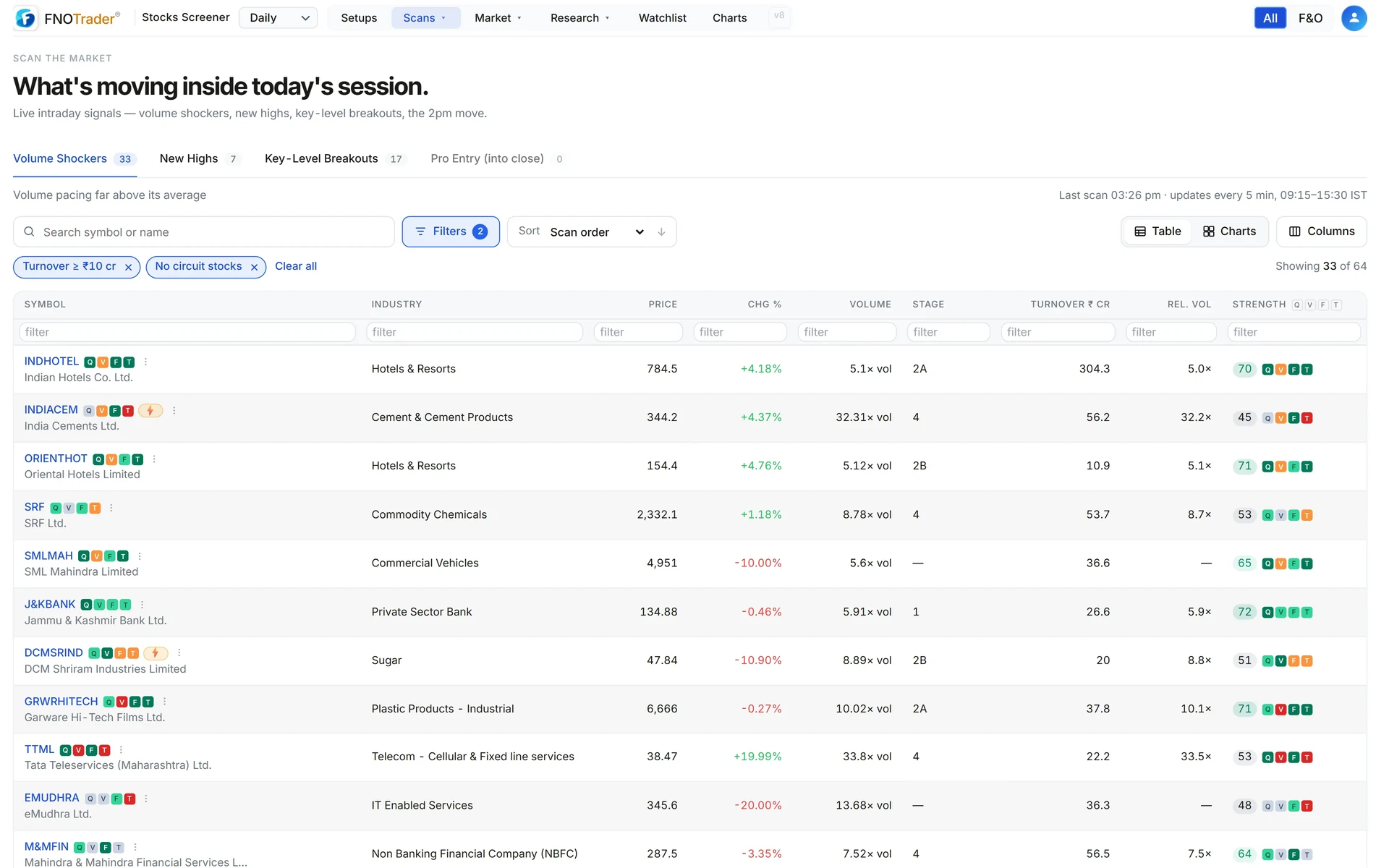
Task: Open the INDHOTEL symbol link
Action: click(x=51, y=361)
